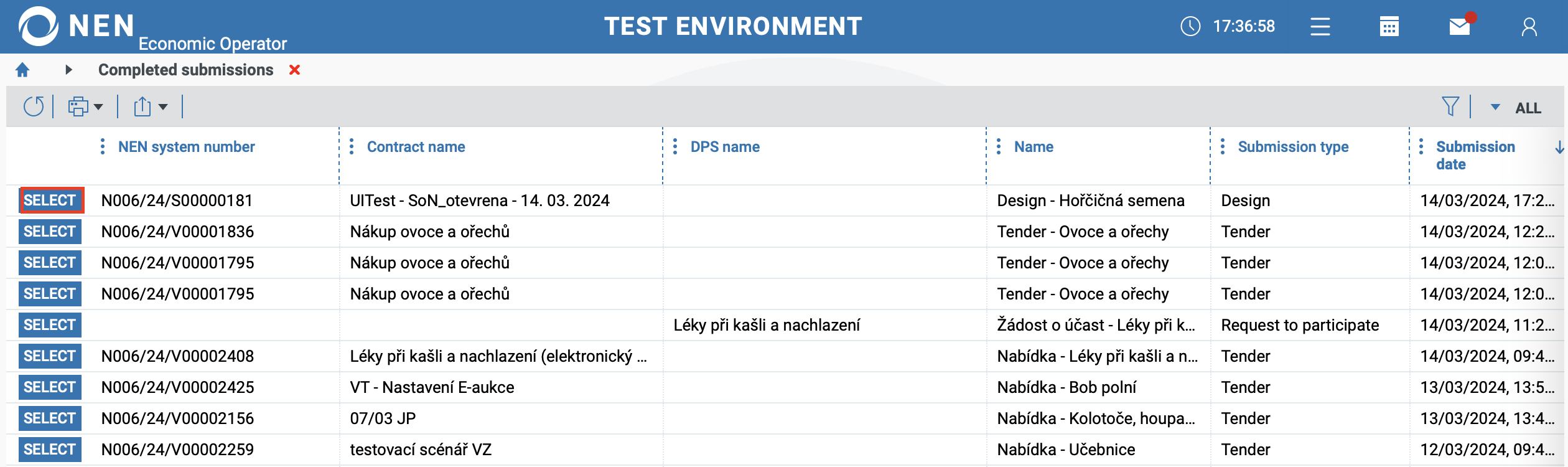
Task: Refresh the completed submissions list
Action: (34, 106)
